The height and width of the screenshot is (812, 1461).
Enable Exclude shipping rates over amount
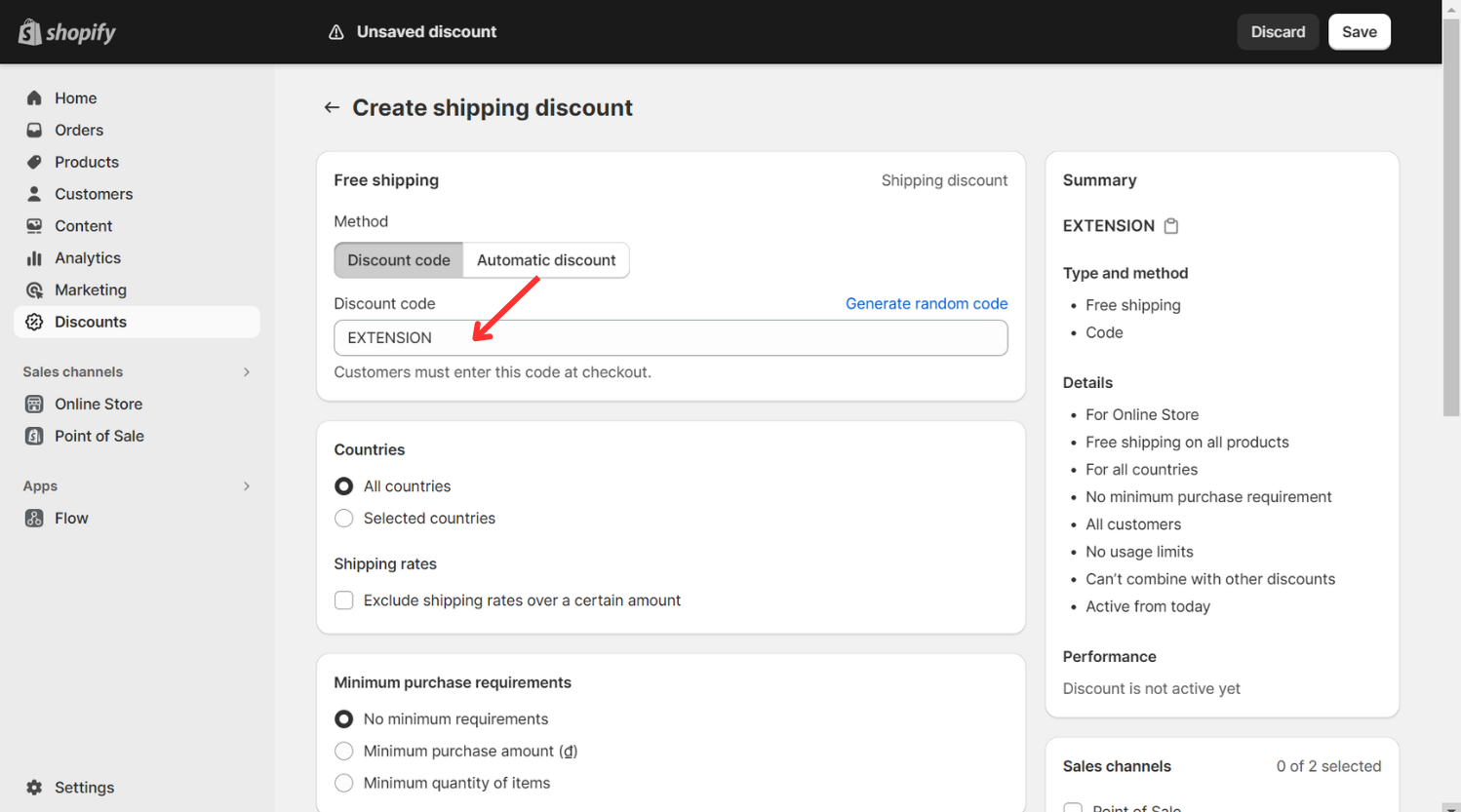[343, 600]
